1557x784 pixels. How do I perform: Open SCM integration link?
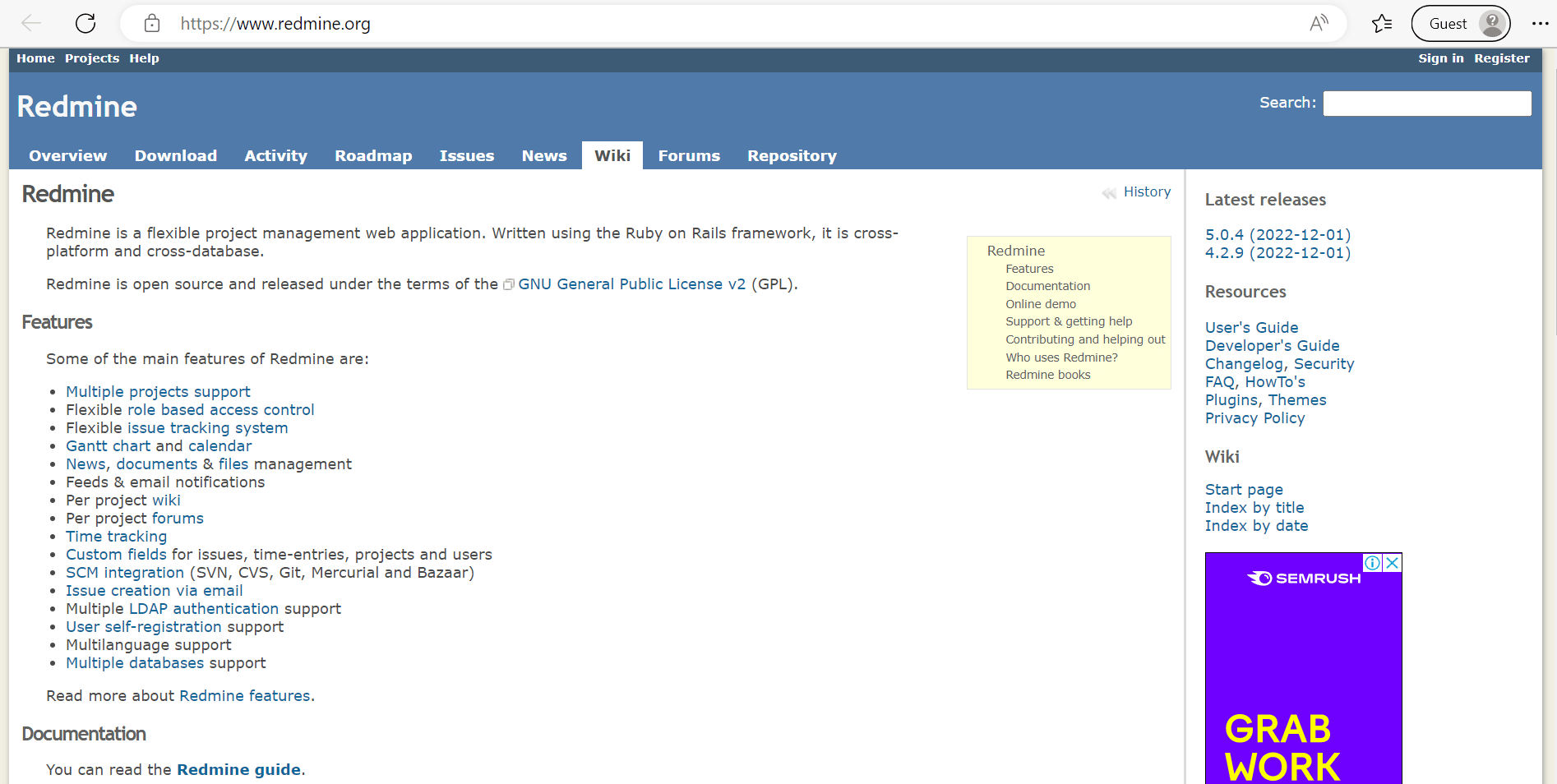click(x=125, y=573)
